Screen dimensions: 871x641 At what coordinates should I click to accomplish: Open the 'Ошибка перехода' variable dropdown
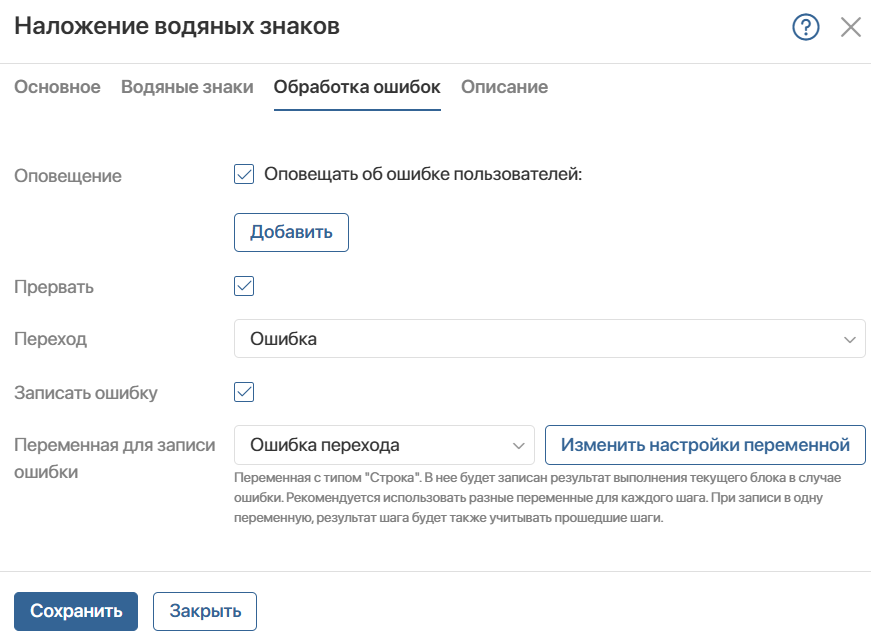pyautogui.click(x=384, y=445)
